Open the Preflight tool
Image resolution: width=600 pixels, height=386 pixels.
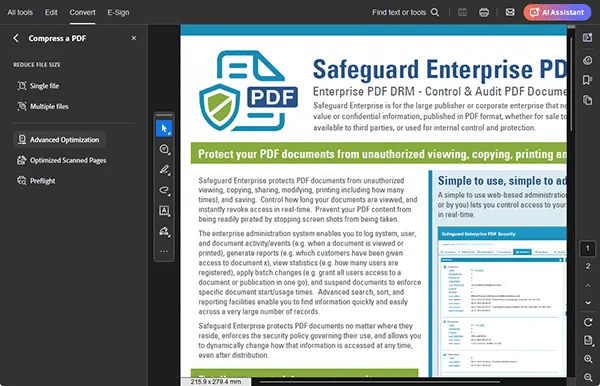pyautogui.click(x=36, y=181)
